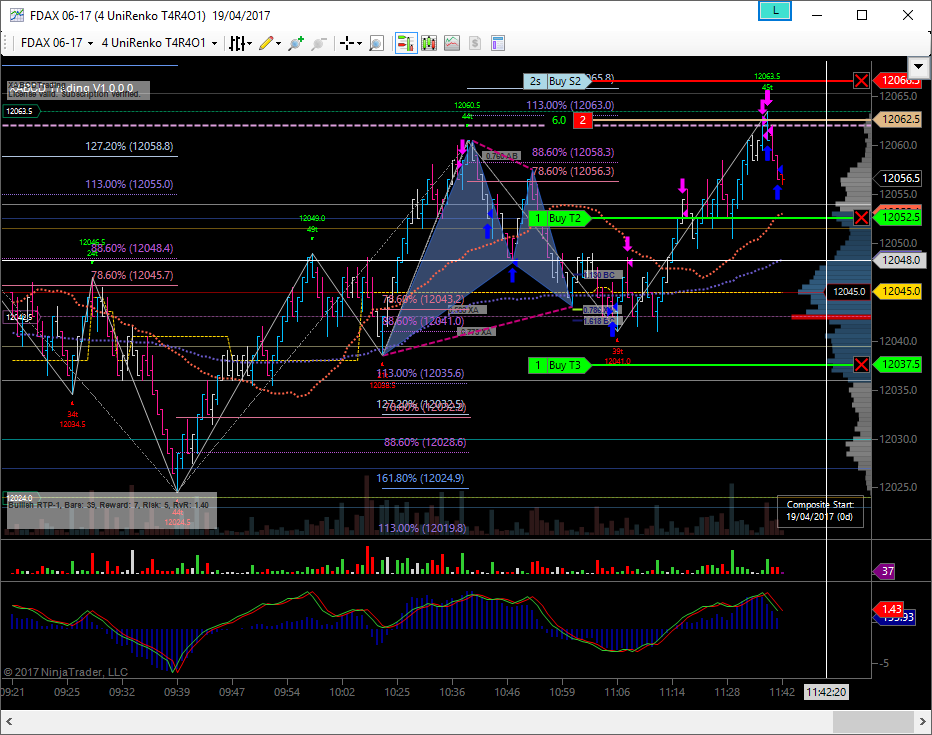
Task: Click the 12048.0 gray price marker
Action: 898,260
